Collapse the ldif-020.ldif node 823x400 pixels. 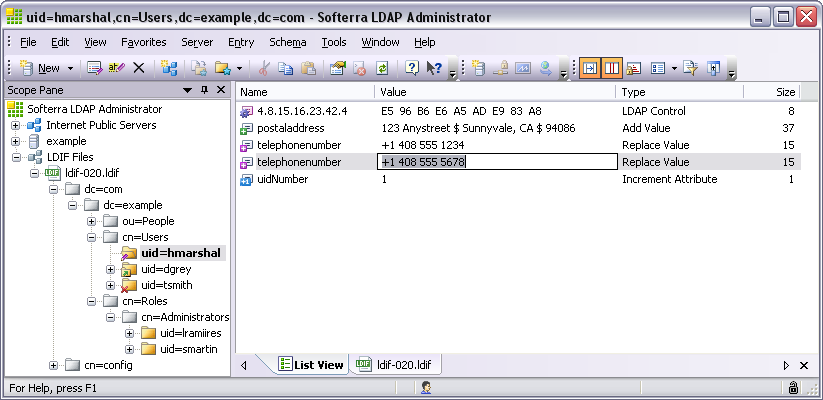point(35,173)
